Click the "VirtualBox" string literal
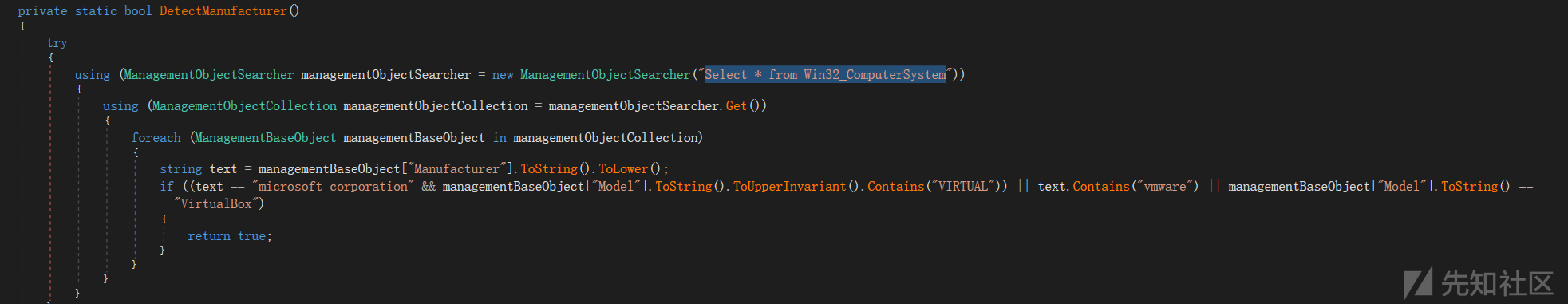The image size is (1568, 304). (216, 203)
